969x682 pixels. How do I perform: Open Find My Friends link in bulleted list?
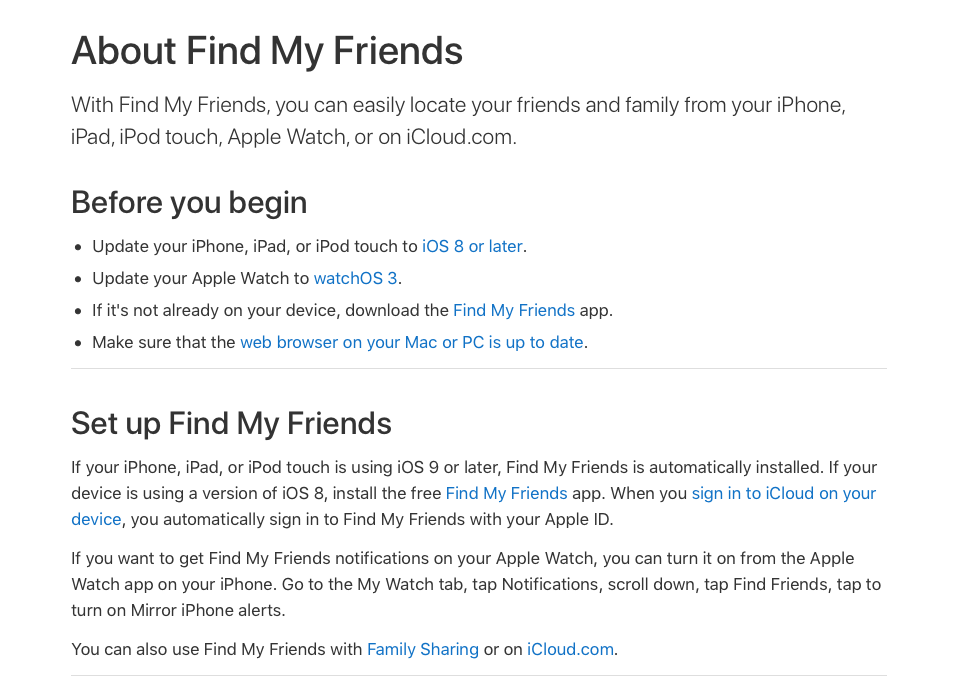coord(514,310)
